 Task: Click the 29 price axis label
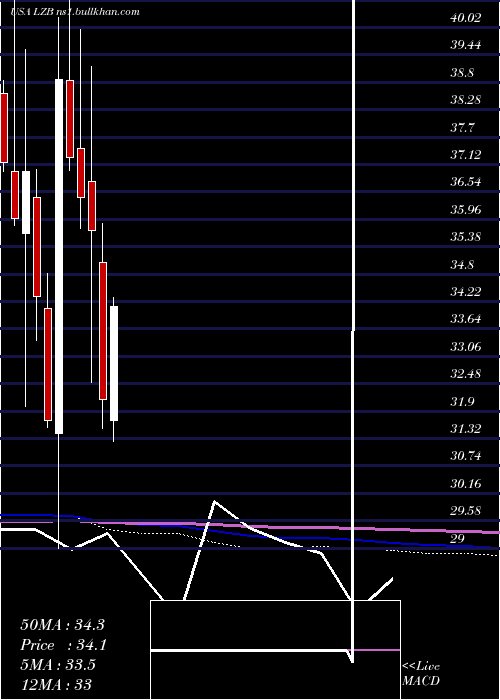tap(458, 539)
